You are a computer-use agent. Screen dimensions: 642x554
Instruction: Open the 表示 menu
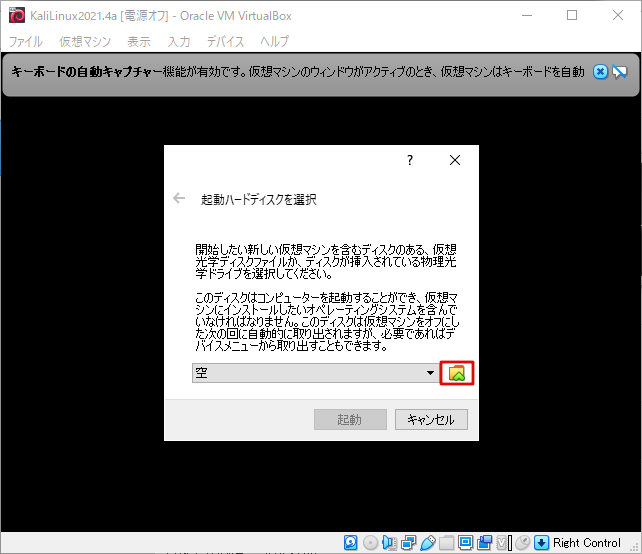(x=139, y=41)
